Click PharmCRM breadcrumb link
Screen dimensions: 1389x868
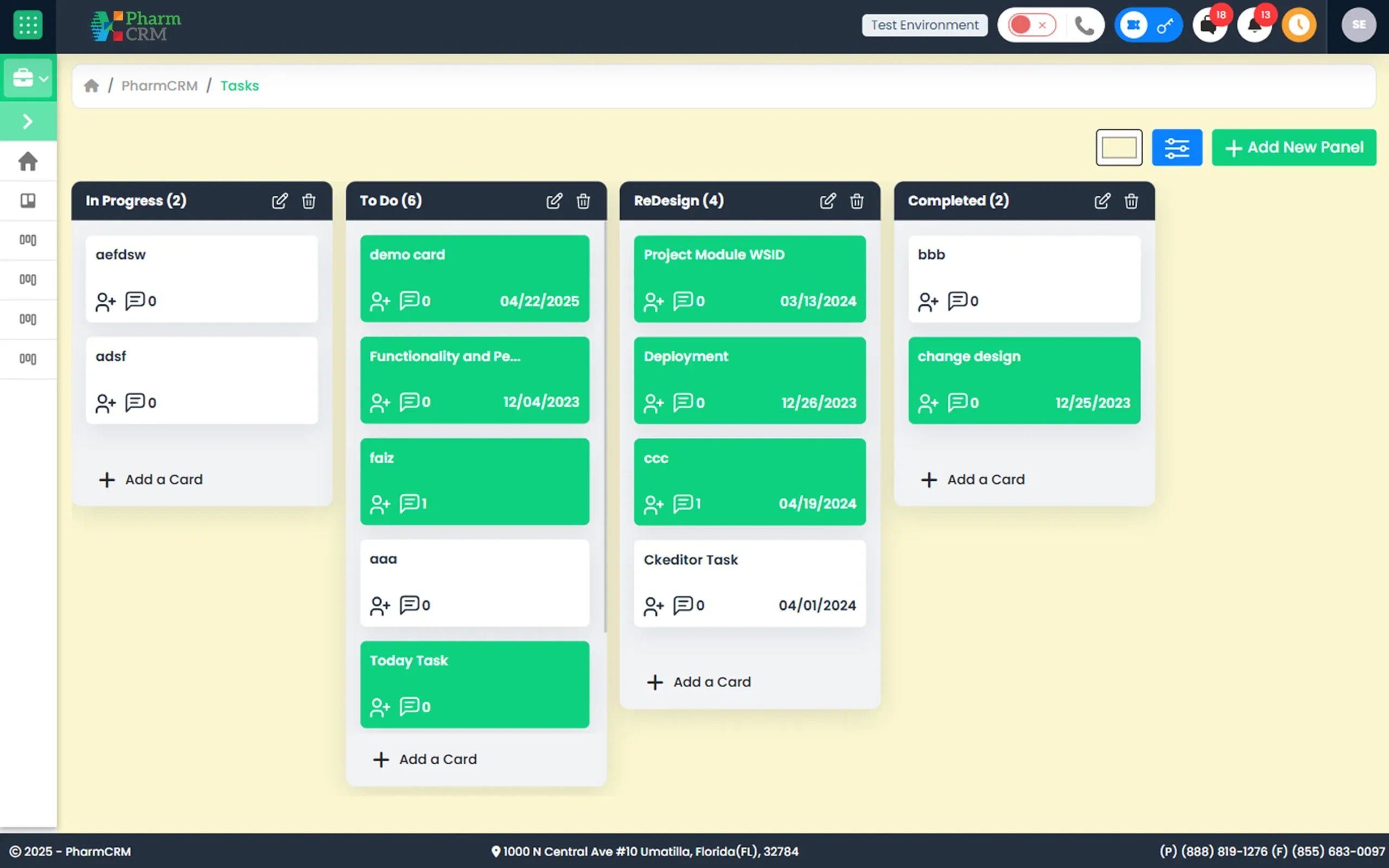coord(160,86)
